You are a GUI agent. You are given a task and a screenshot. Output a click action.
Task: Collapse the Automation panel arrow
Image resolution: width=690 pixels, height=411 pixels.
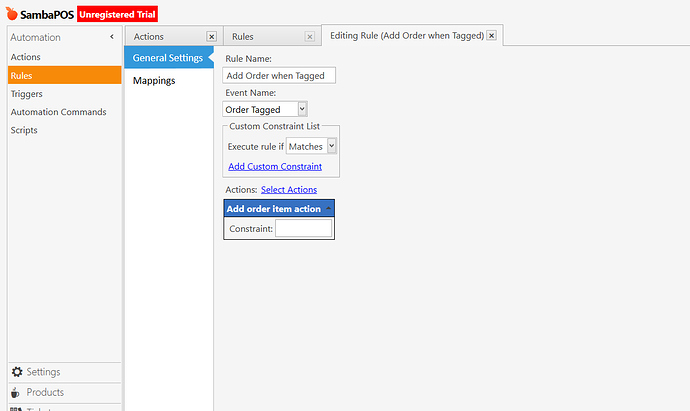click(112, 37)
